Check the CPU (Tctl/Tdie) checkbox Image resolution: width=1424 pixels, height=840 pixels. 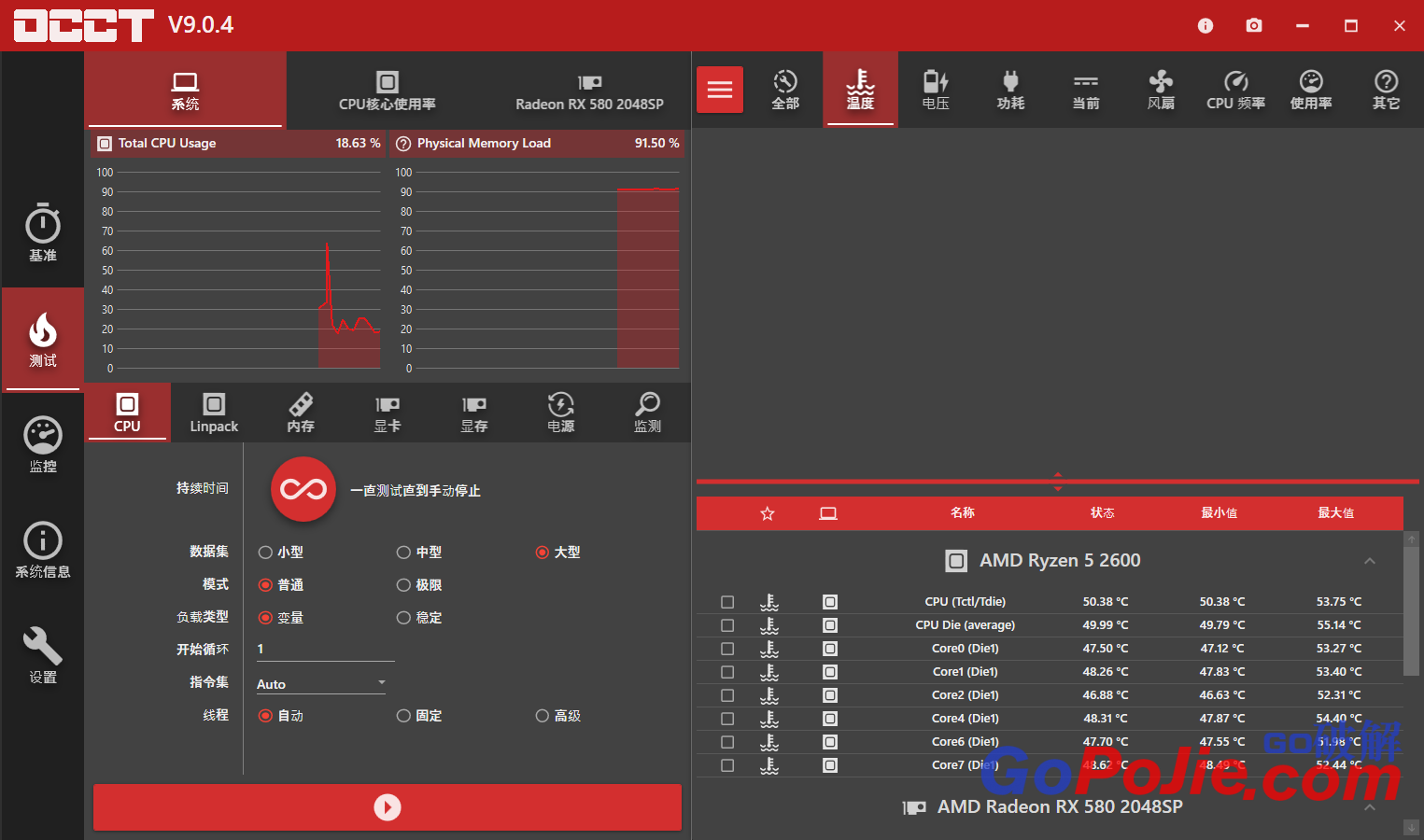pos(727,602)
